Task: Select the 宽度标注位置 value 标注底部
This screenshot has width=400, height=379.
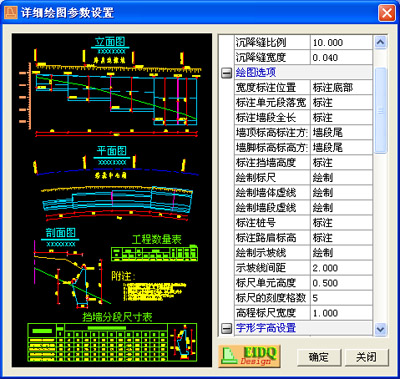Action: 341,88
